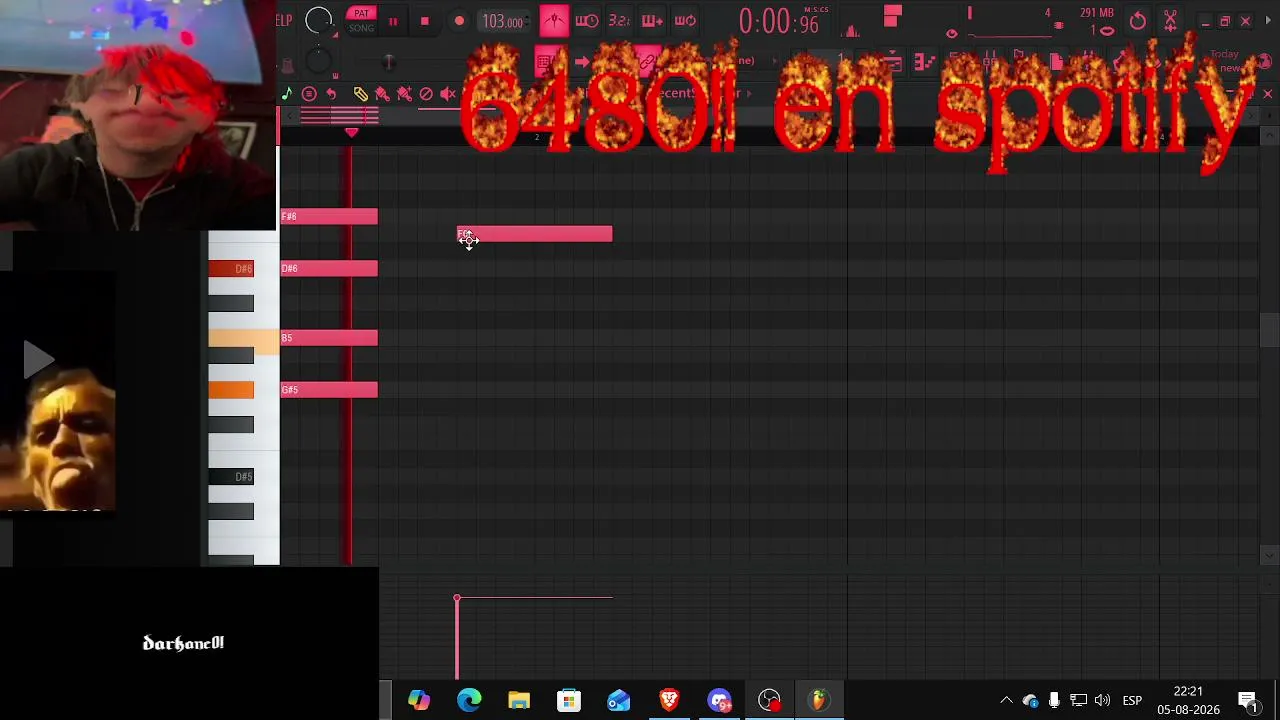
Task: Open Discord from the taskbar
Action: click(x=719, y=700)
